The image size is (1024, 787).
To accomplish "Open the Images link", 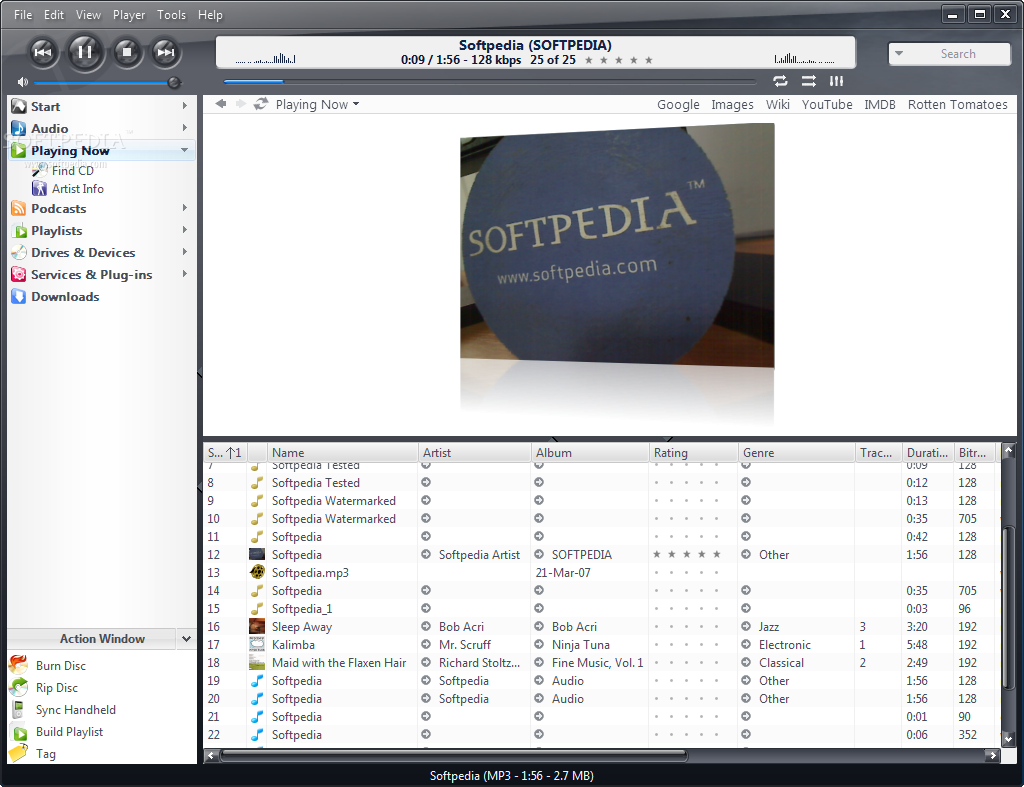I will tap(732, 104).
